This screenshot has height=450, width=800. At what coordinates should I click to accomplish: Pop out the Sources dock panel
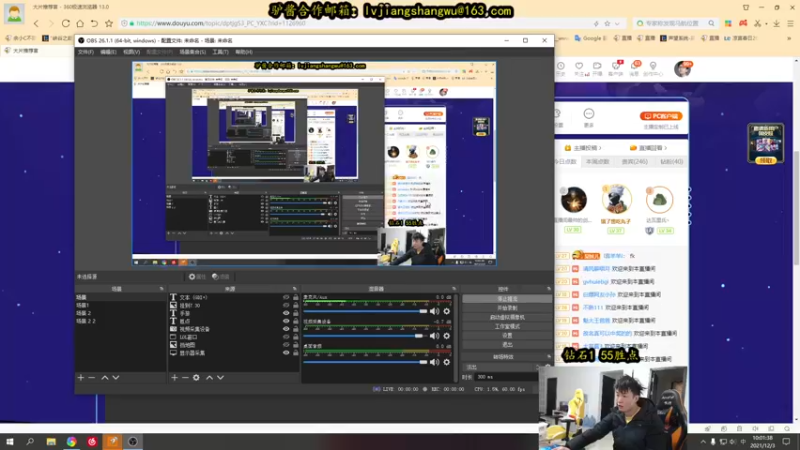tap(294, 289)
